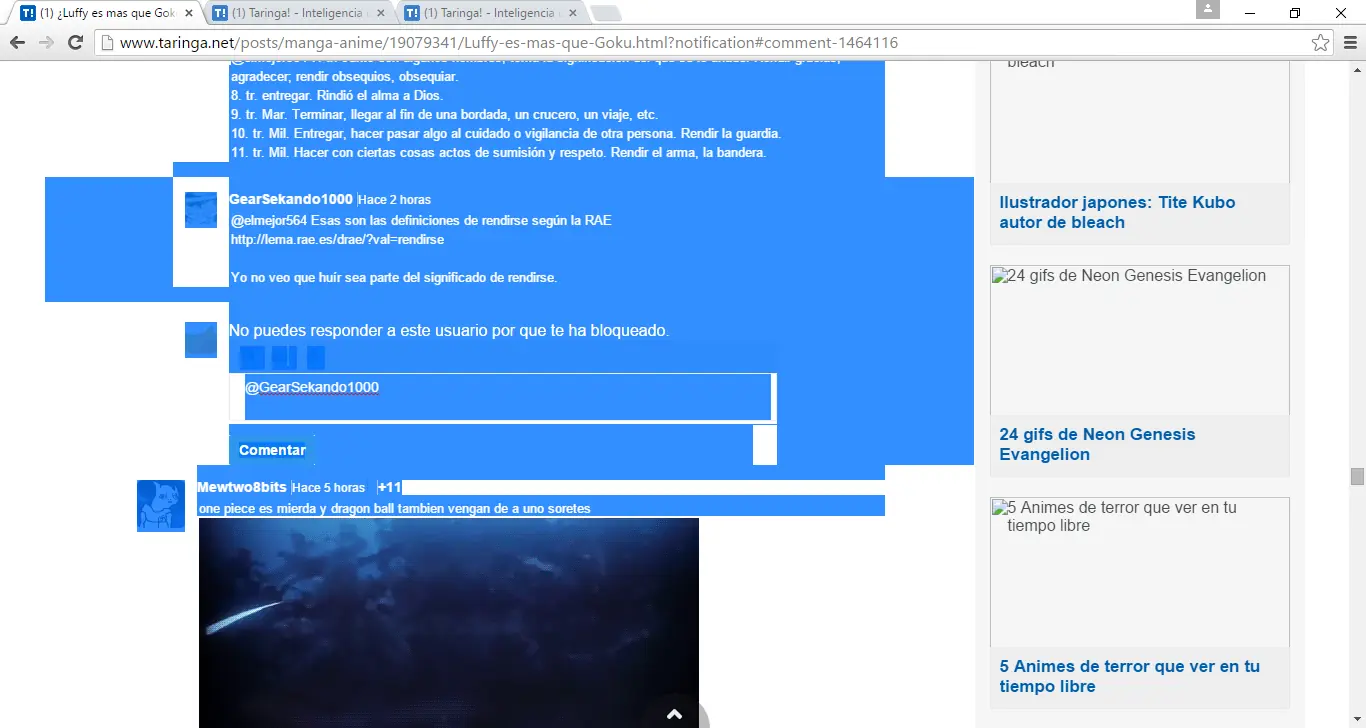The width and height of the screenshot is (1366, 728).
Task: Jump to top with the up-arrow button
Action: click(675, 713)
